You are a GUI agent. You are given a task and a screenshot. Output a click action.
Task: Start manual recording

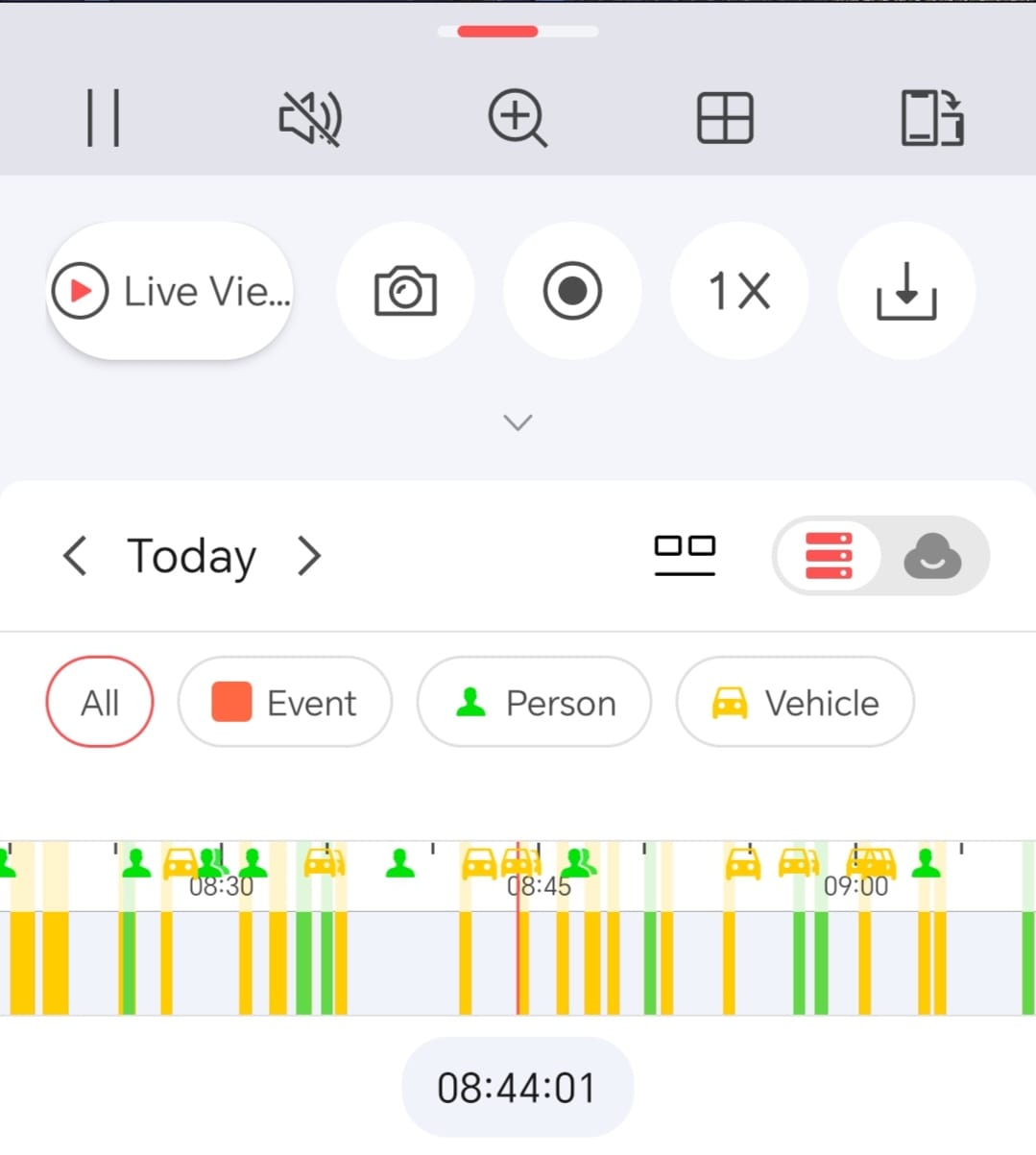click(x=572, y=291)
